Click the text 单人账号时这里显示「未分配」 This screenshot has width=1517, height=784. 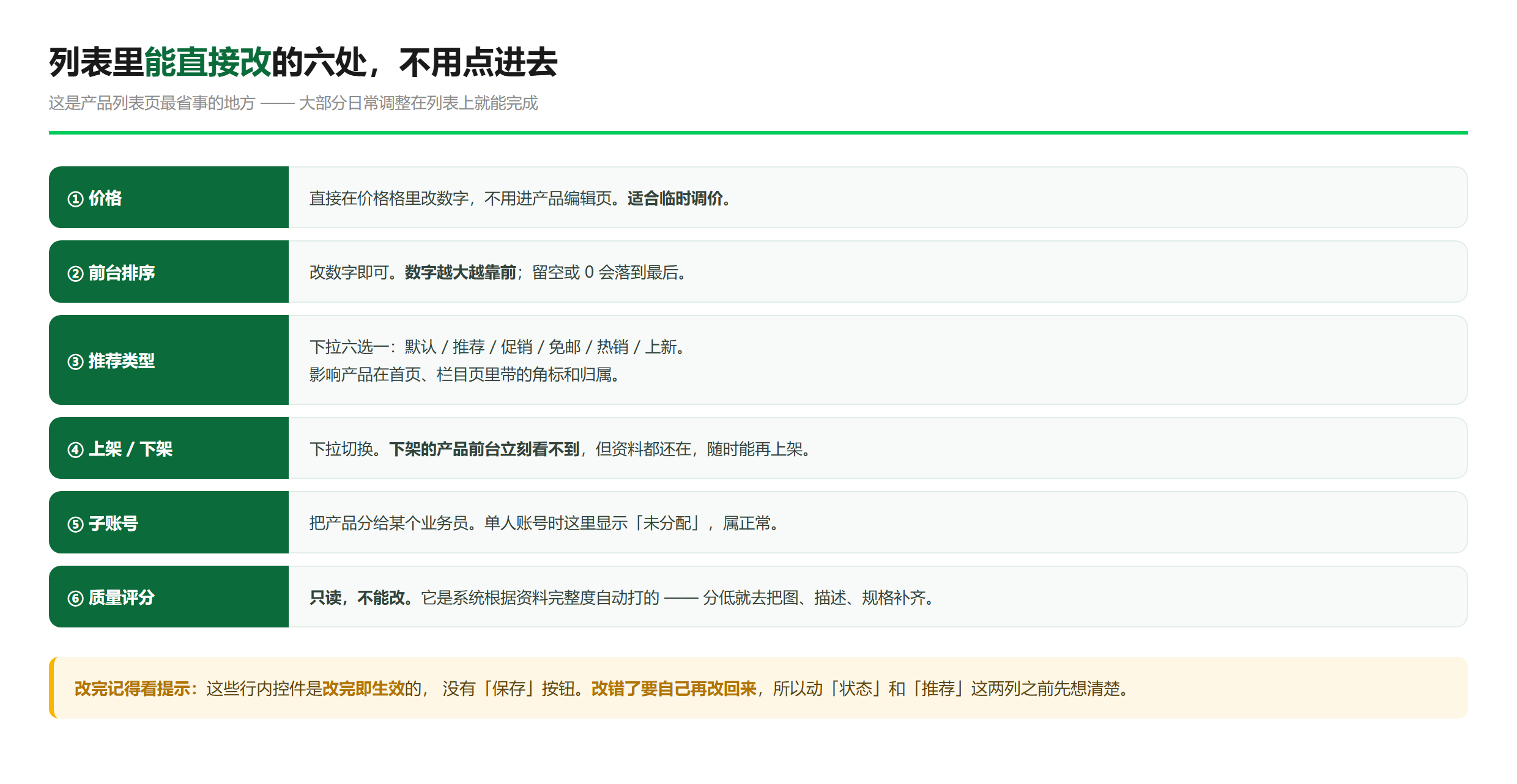593,523
